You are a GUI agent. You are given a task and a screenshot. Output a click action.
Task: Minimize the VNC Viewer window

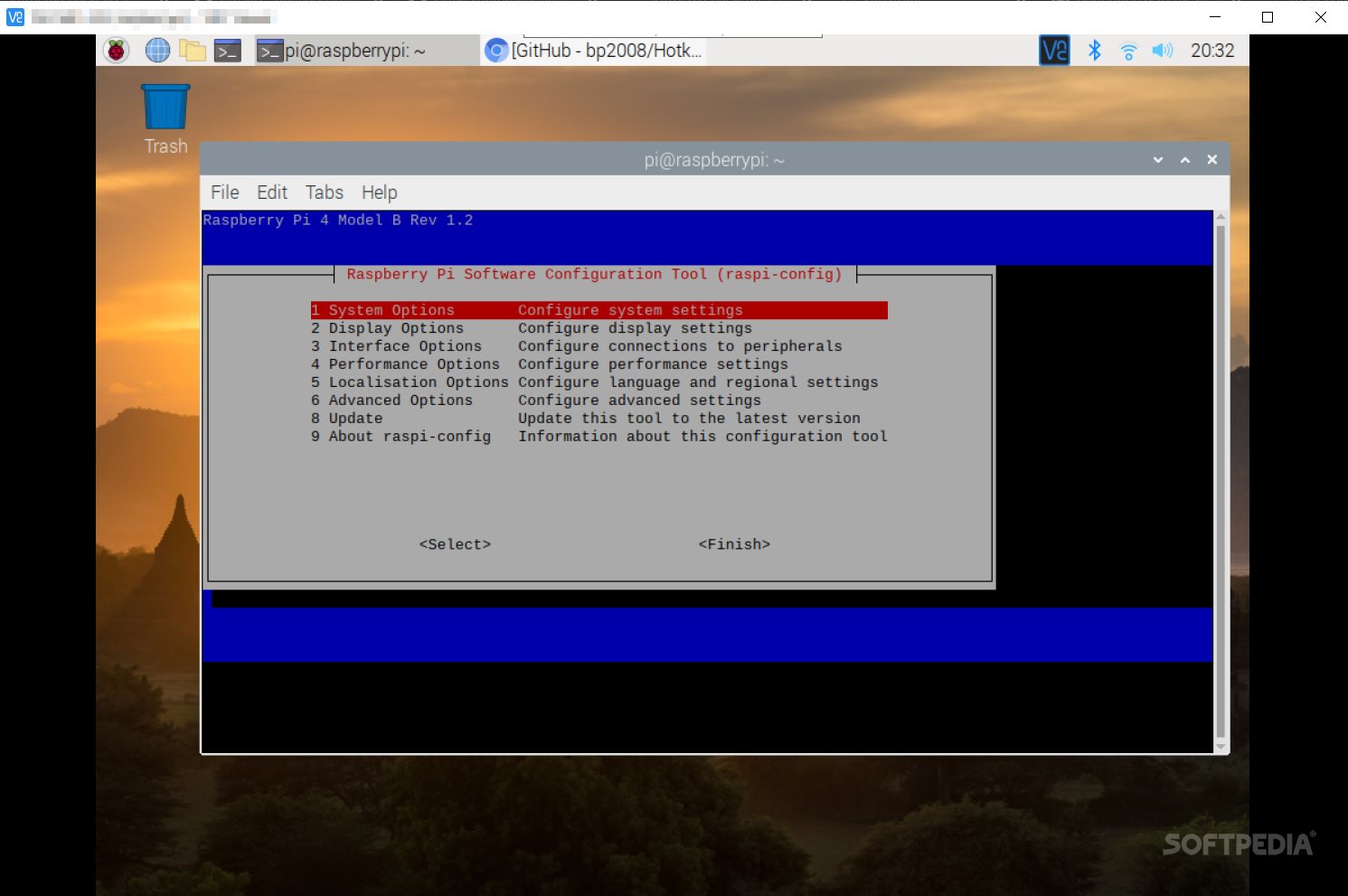(1215, 17)
